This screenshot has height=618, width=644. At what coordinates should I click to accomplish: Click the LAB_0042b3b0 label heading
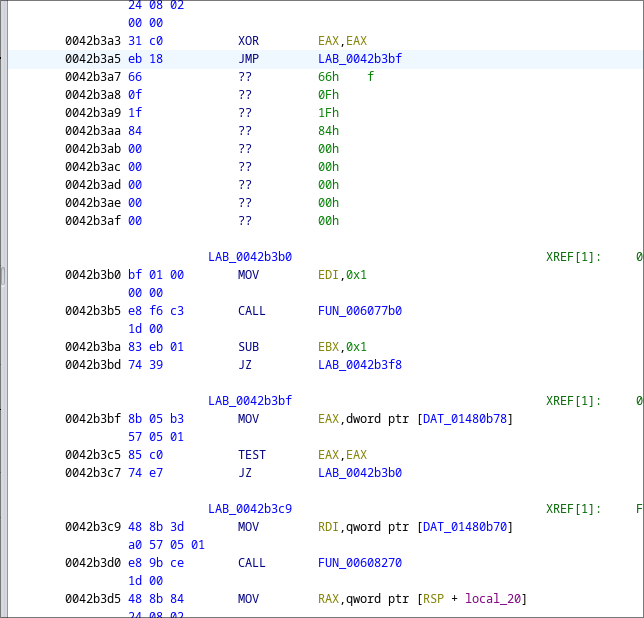250,257
